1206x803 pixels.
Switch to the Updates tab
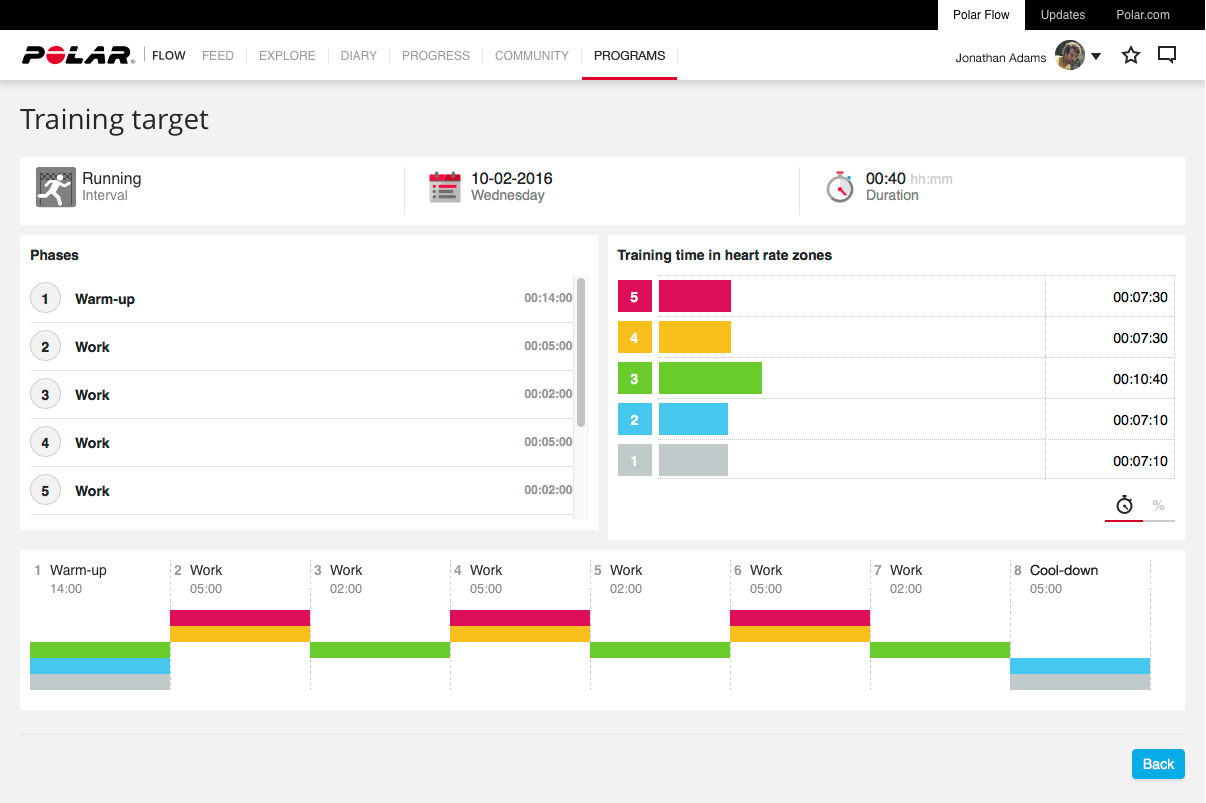tap(1062, 15)
